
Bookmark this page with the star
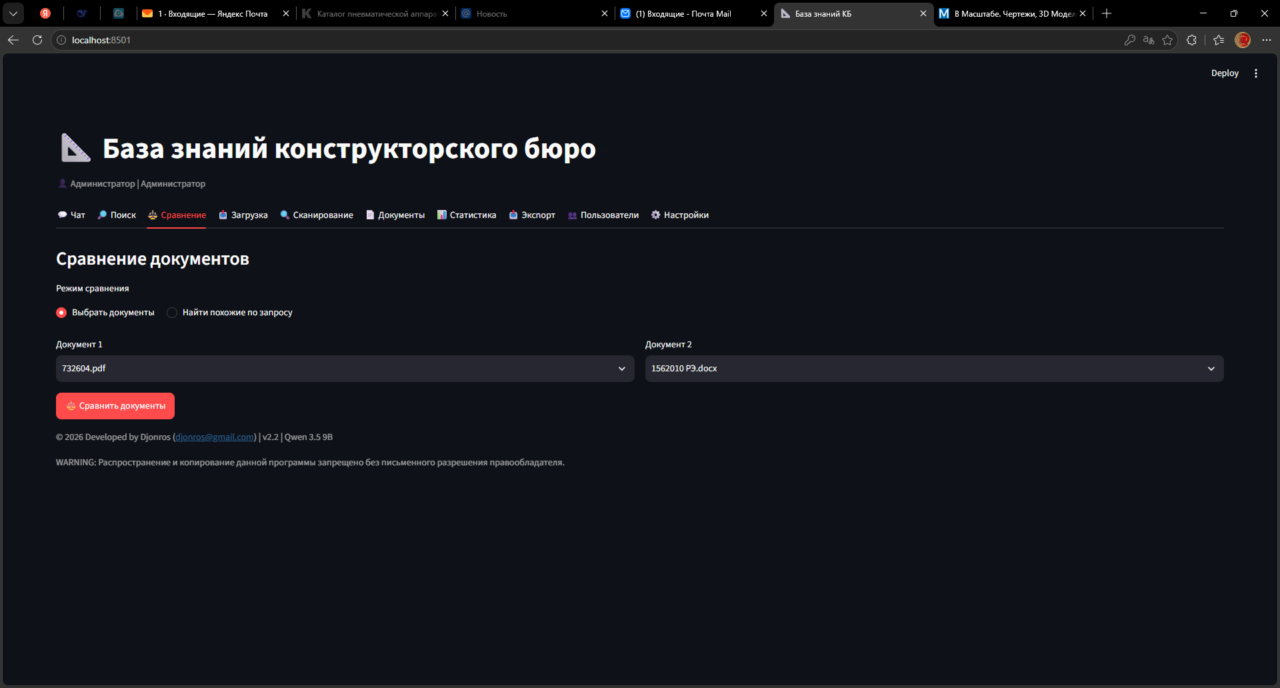click(x=1167, y=40)
